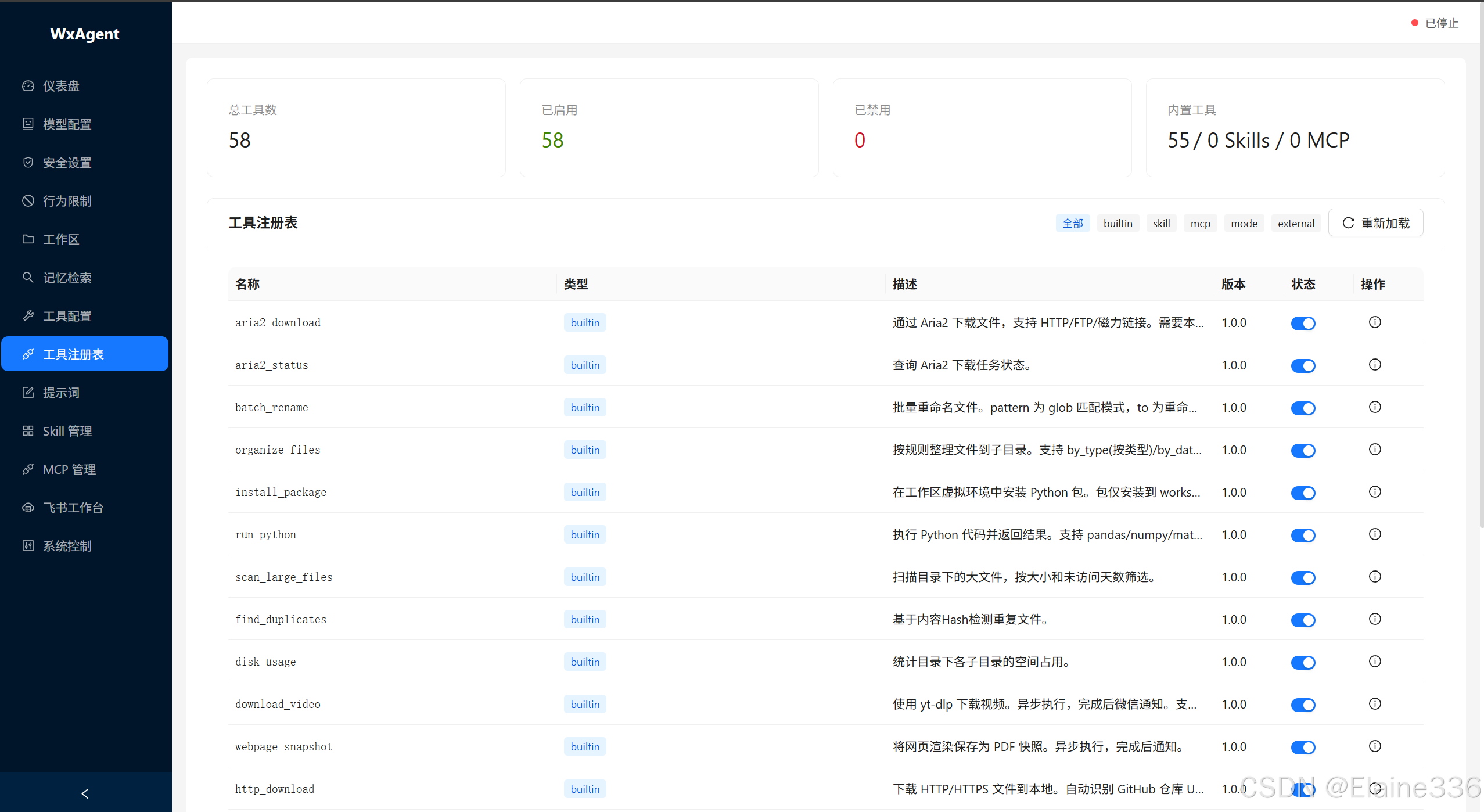Click the aria2_download tool name
Screen dimensions: 1484x812
278,323
